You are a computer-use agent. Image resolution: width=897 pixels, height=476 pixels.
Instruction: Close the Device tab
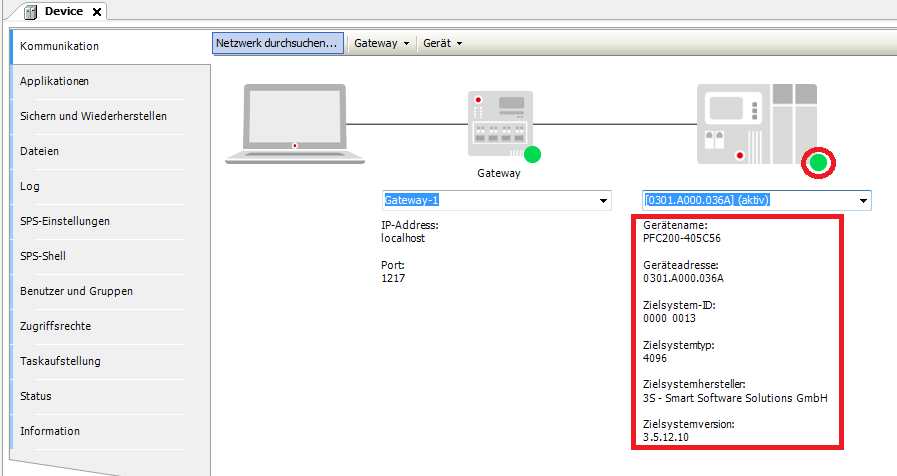(96, 12)
